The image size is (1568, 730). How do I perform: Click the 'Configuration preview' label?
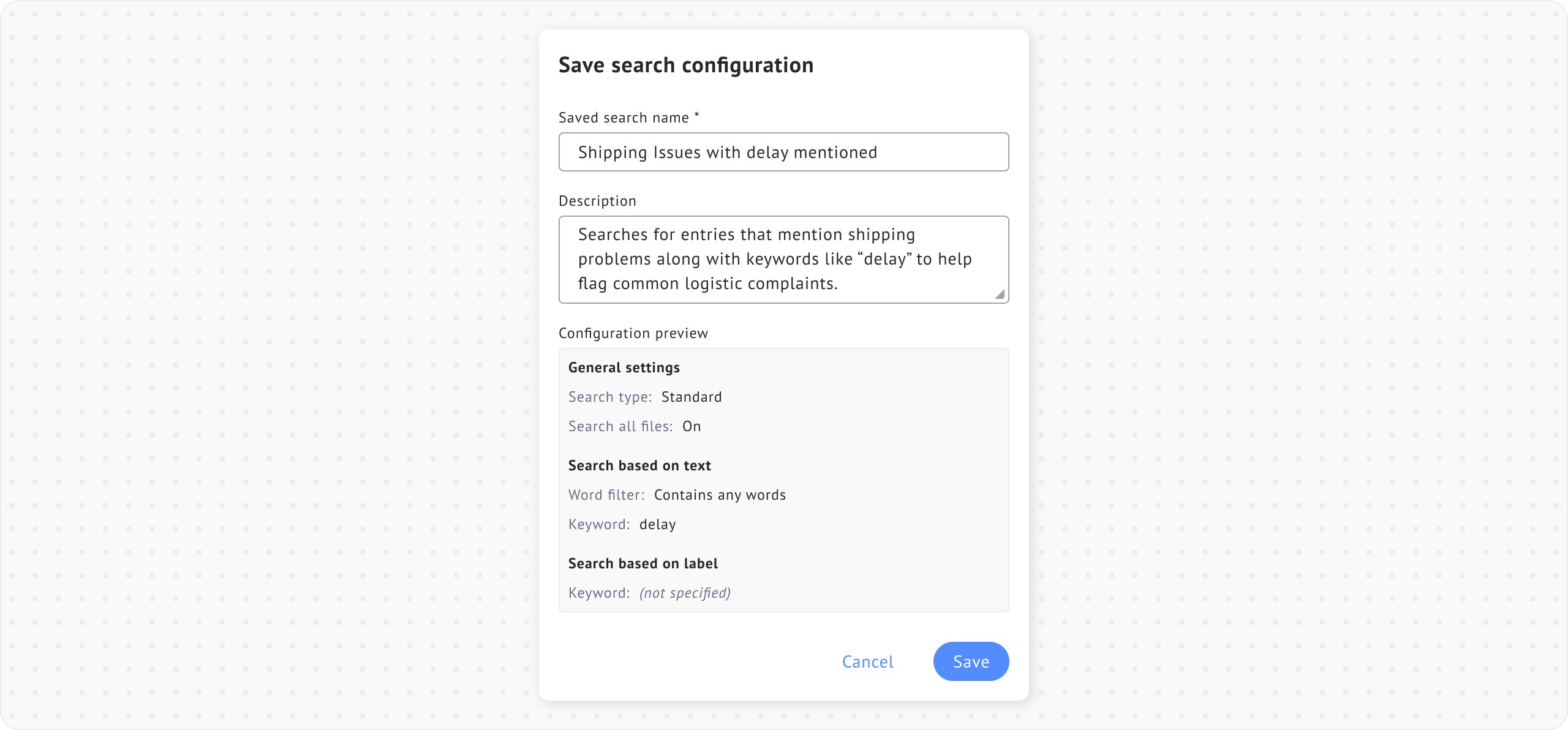click(x=633, y=333)
